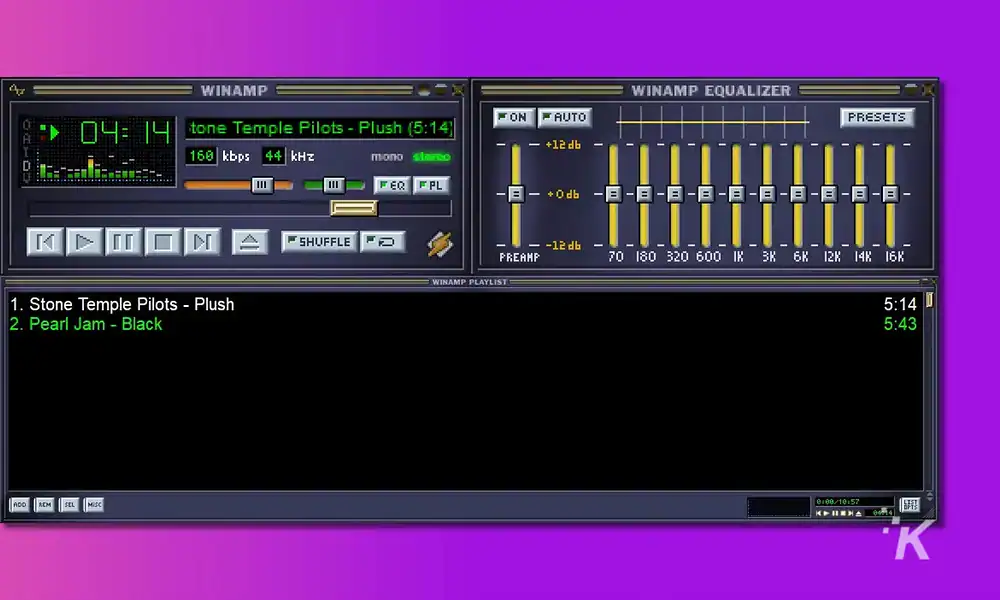The image size is (1000, 600).
Task: Open the playlist with the PL button
Action: pyautogui.click(x=431, y=185)
